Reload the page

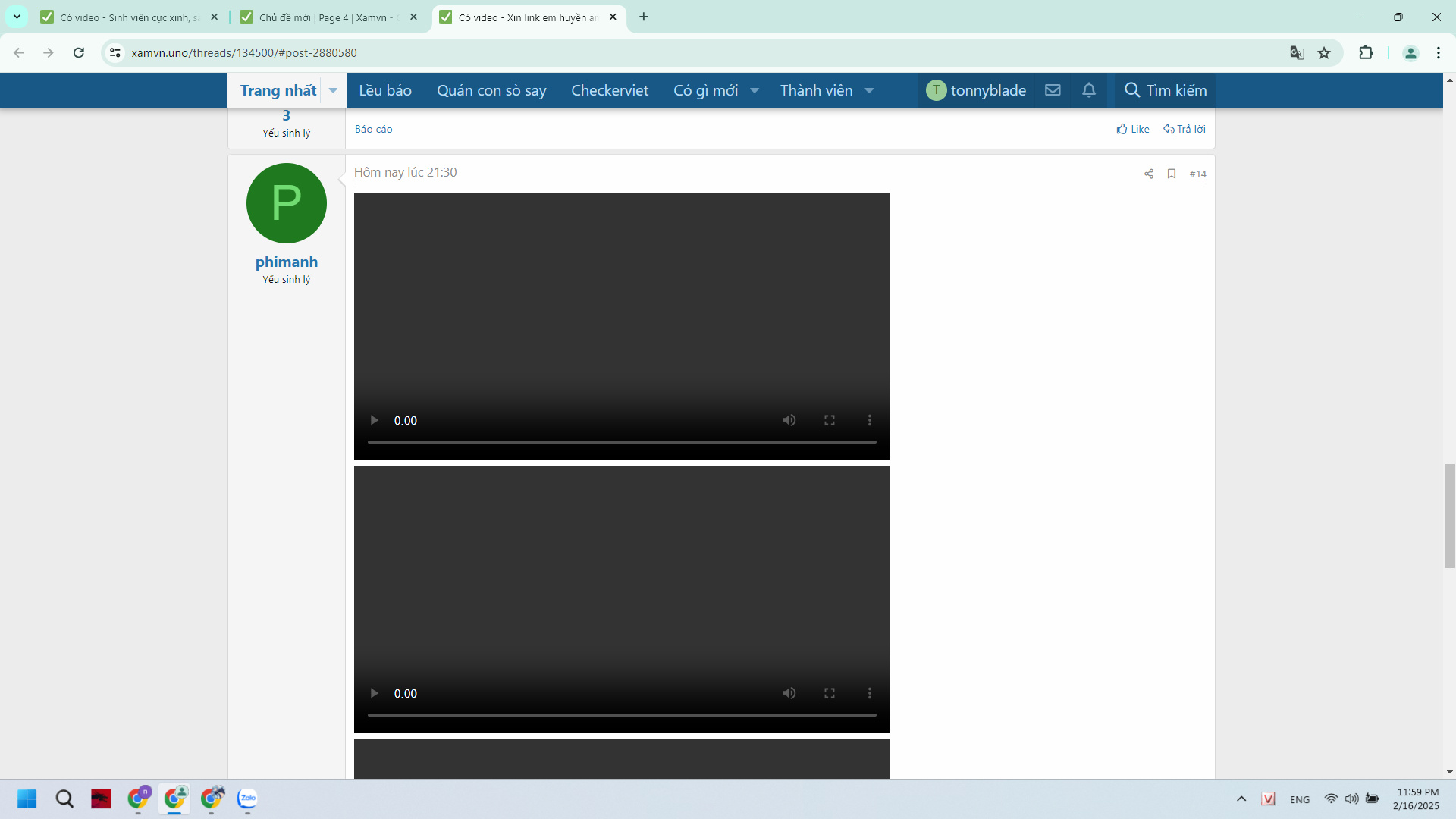point(79,52)
